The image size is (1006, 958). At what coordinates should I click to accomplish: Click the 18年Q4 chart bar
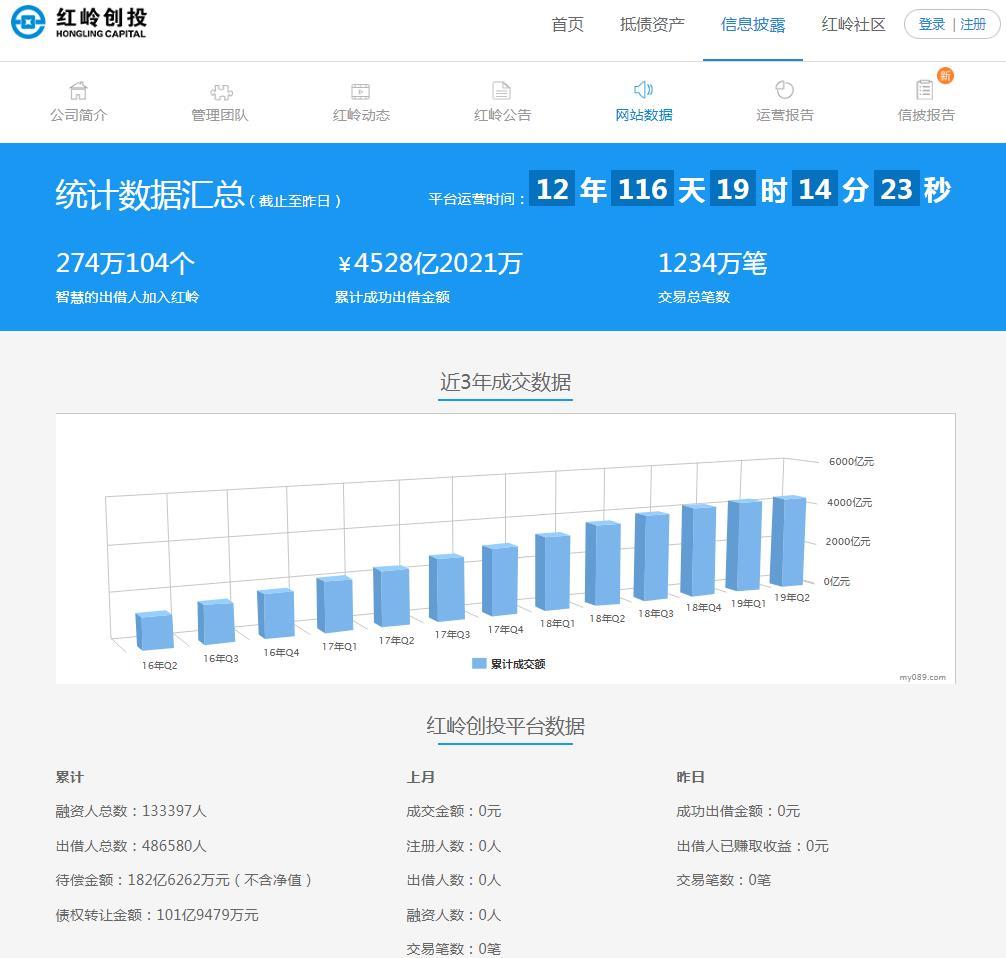[x=699, y=550]
